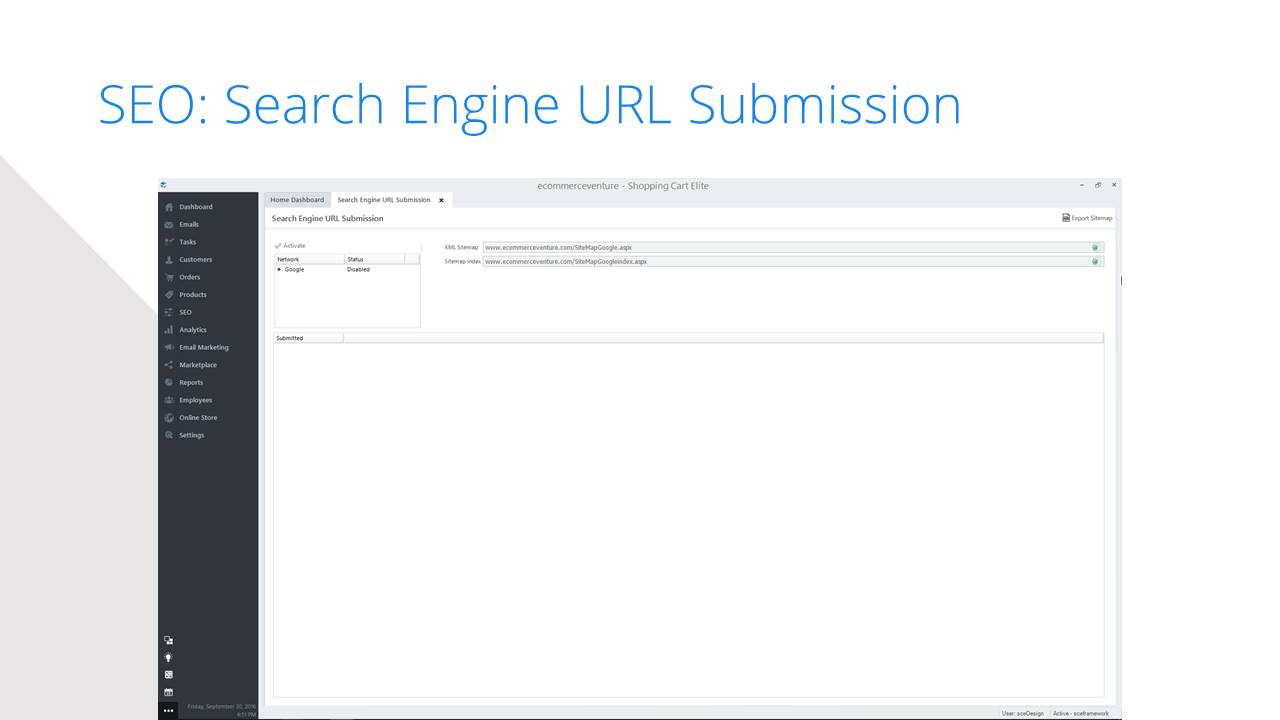The width and height of the screenshot is (1280, 720).
Task: Click the Export Sitemap button
Action: pos(1087,218)
